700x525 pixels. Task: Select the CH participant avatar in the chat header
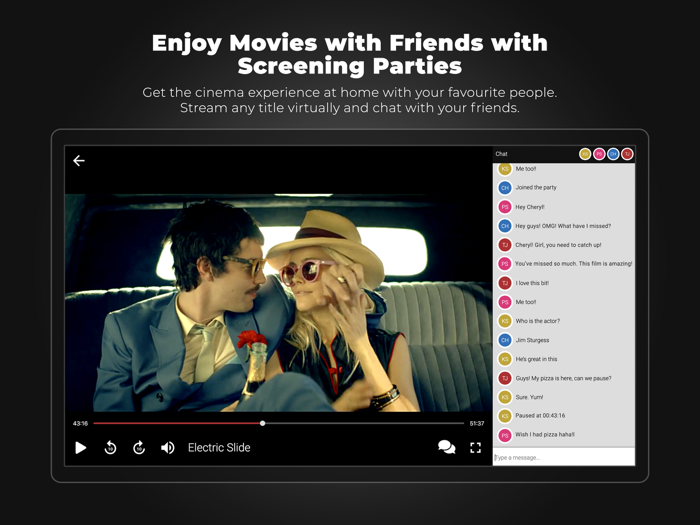pos(613,154)
